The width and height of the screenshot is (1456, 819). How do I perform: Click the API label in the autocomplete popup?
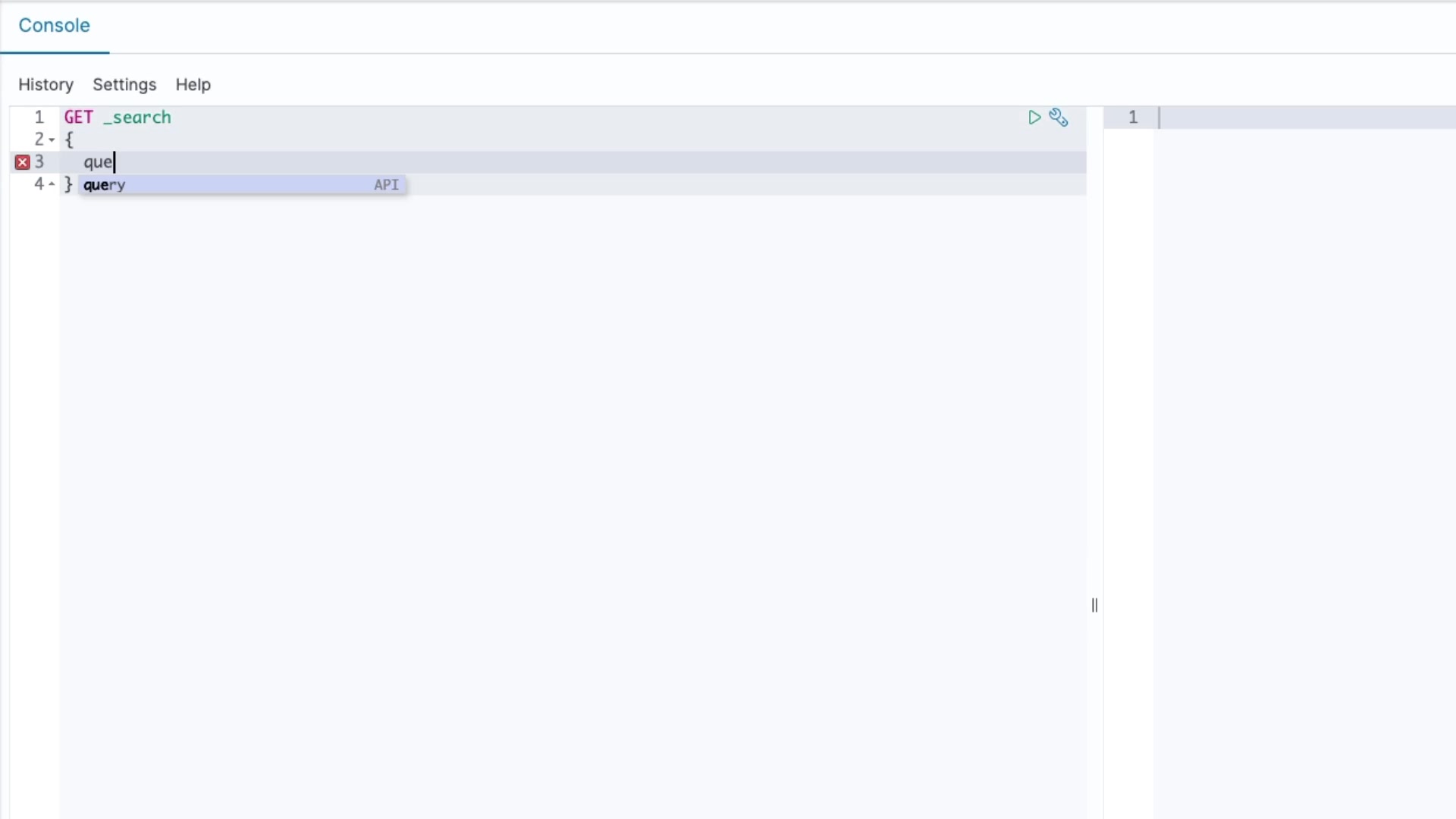tap(386, 185)
